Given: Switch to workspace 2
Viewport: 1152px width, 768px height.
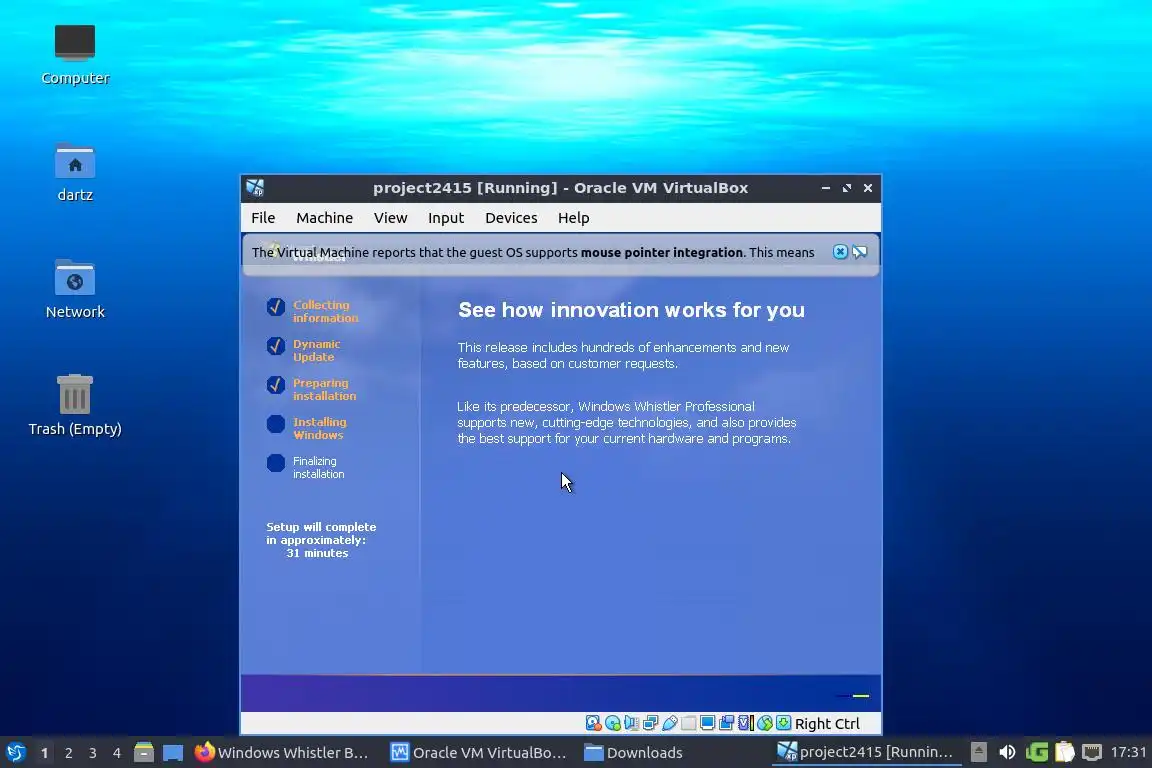Looking at the screenshot, I should click(x=68, y=753).
